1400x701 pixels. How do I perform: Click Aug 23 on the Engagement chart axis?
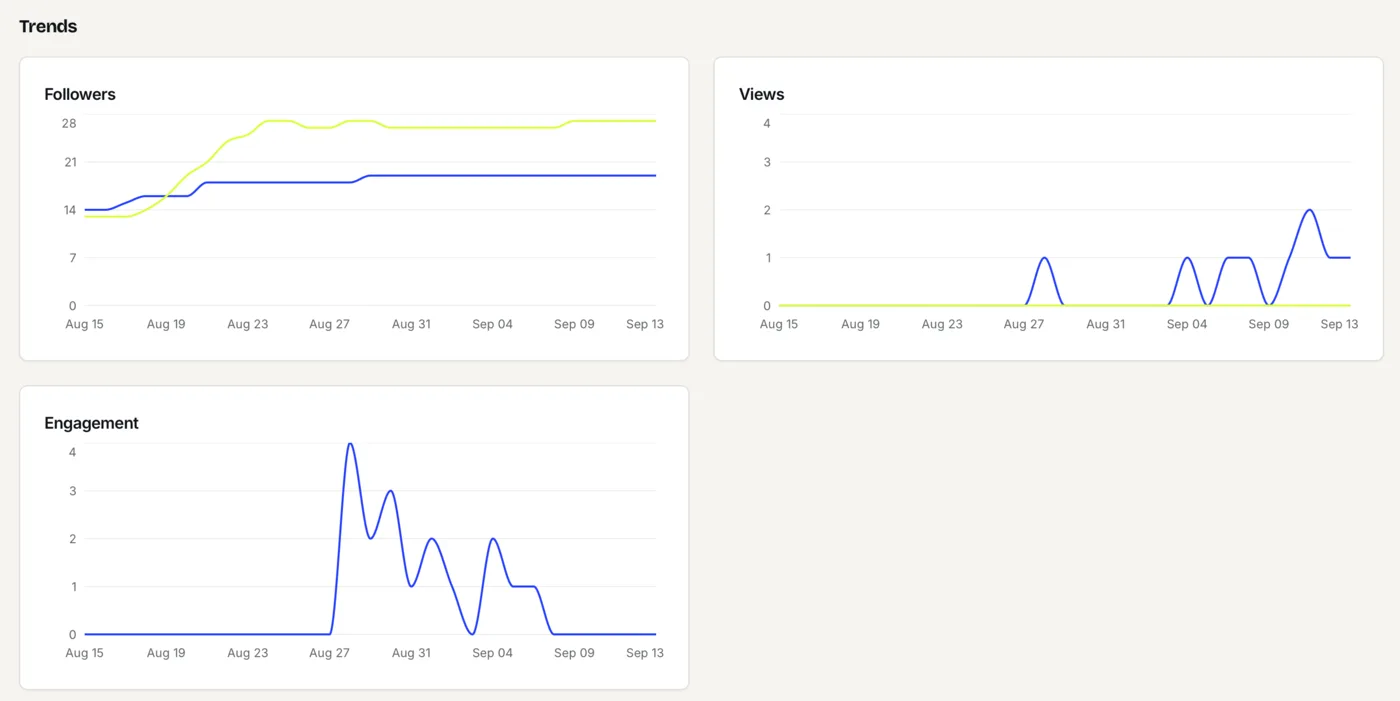click(248, 653)
